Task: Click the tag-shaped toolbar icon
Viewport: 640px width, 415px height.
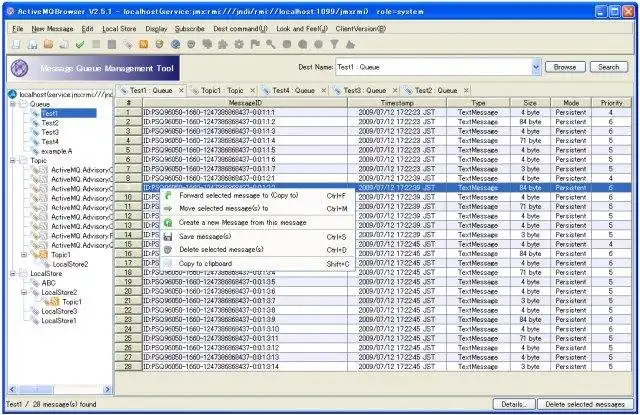Action: (x=128, y=44)
